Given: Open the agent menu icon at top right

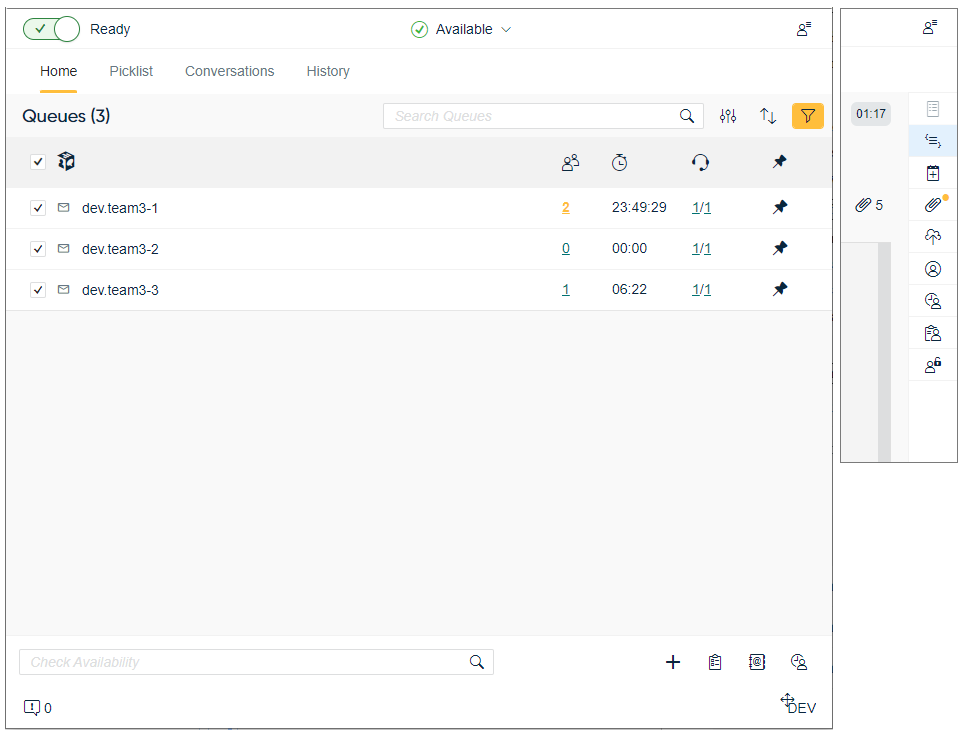Looking at the screenshot, I should click(x=804, y=29).
